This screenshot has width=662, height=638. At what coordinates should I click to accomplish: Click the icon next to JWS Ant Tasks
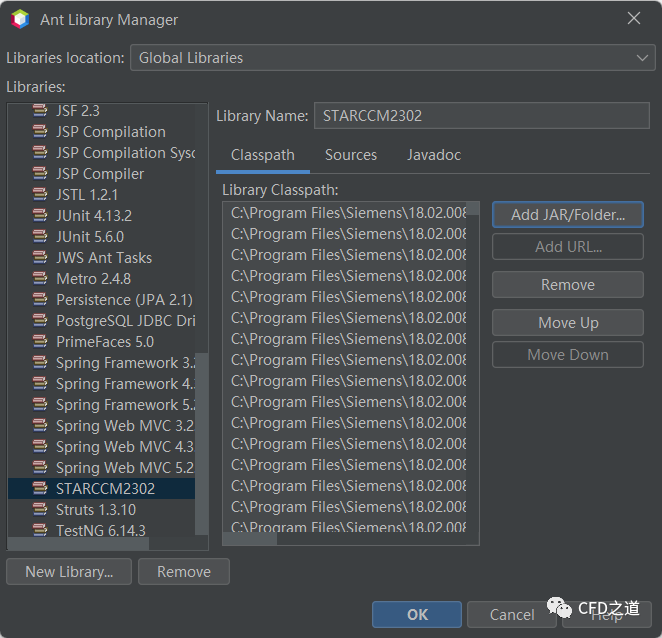(x=40, y=257)
